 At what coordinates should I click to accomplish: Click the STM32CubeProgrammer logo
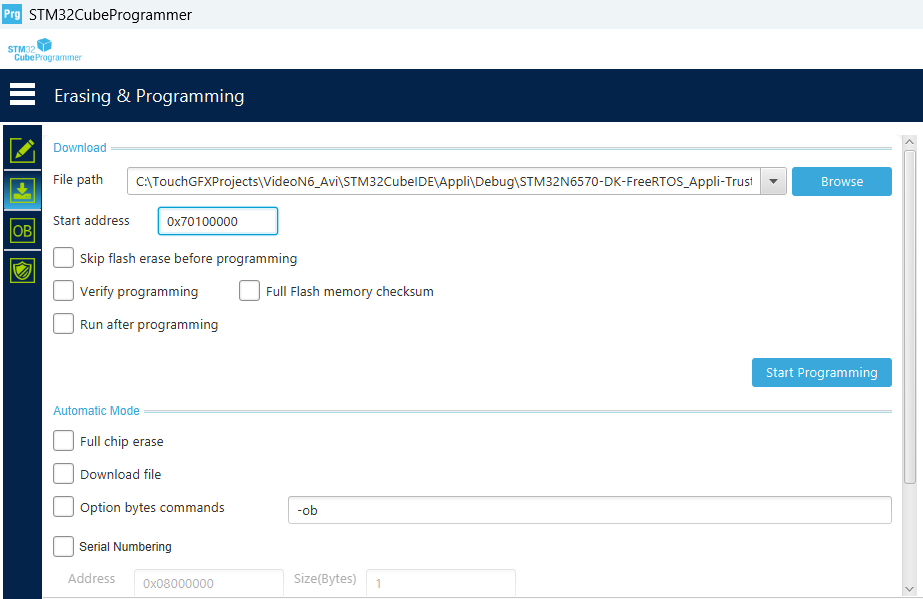click(x=45, y=51)
